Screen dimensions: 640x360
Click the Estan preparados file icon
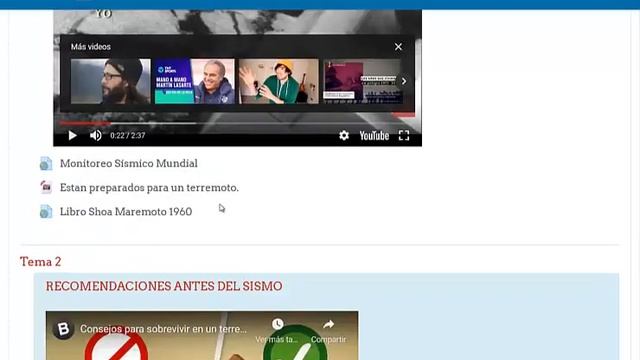pyautogui.click(x=46, y=187)
